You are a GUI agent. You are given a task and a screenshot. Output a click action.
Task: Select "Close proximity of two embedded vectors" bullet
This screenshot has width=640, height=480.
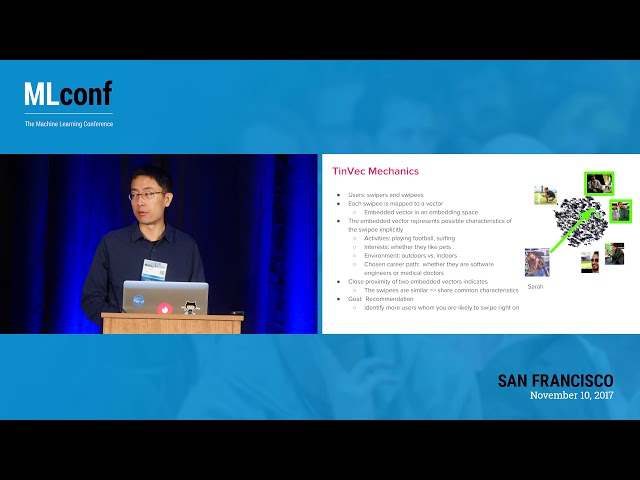click(x=418, y=281)
